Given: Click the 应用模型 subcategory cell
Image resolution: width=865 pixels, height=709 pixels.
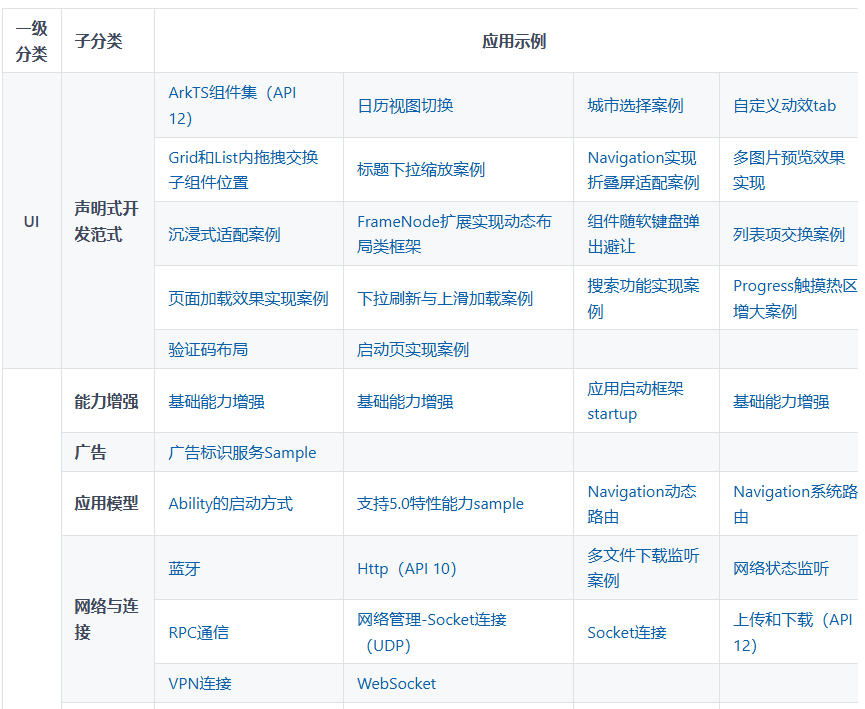Looking at the screenshot, I should (108, 504).
